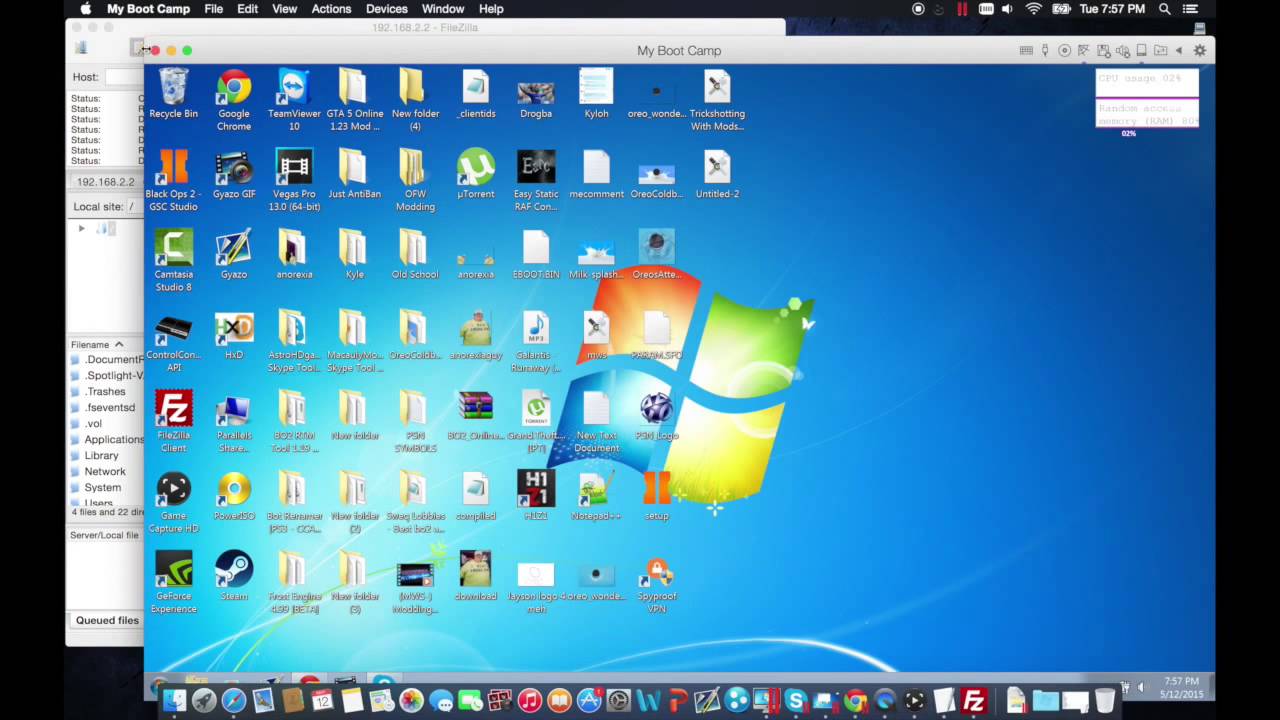The height and width of the screenshot is (720, 1280).
Task: Open the volume control in the menu bar
Action: pos(1007,9)
